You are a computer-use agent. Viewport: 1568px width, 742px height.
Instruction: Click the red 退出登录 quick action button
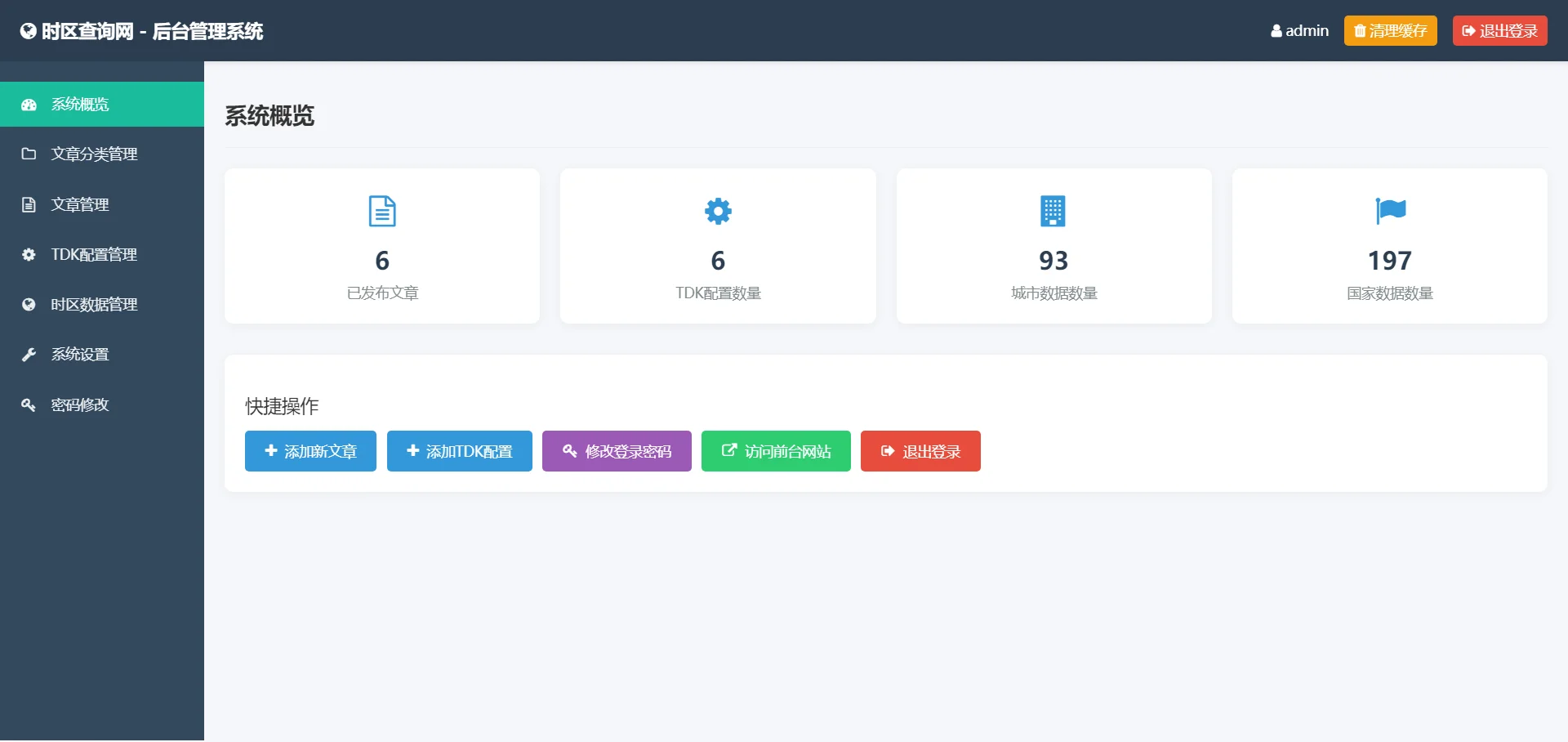coord(920,451)
